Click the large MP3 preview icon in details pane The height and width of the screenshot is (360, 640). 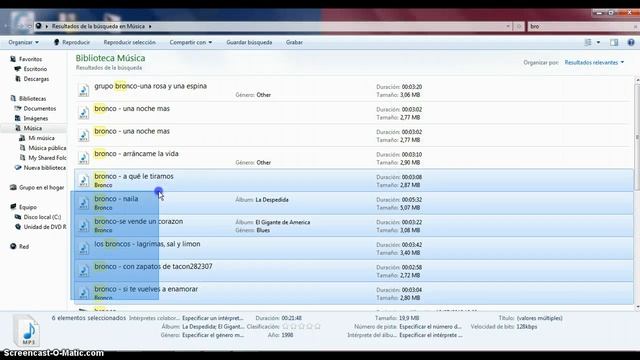pos(27,331)
